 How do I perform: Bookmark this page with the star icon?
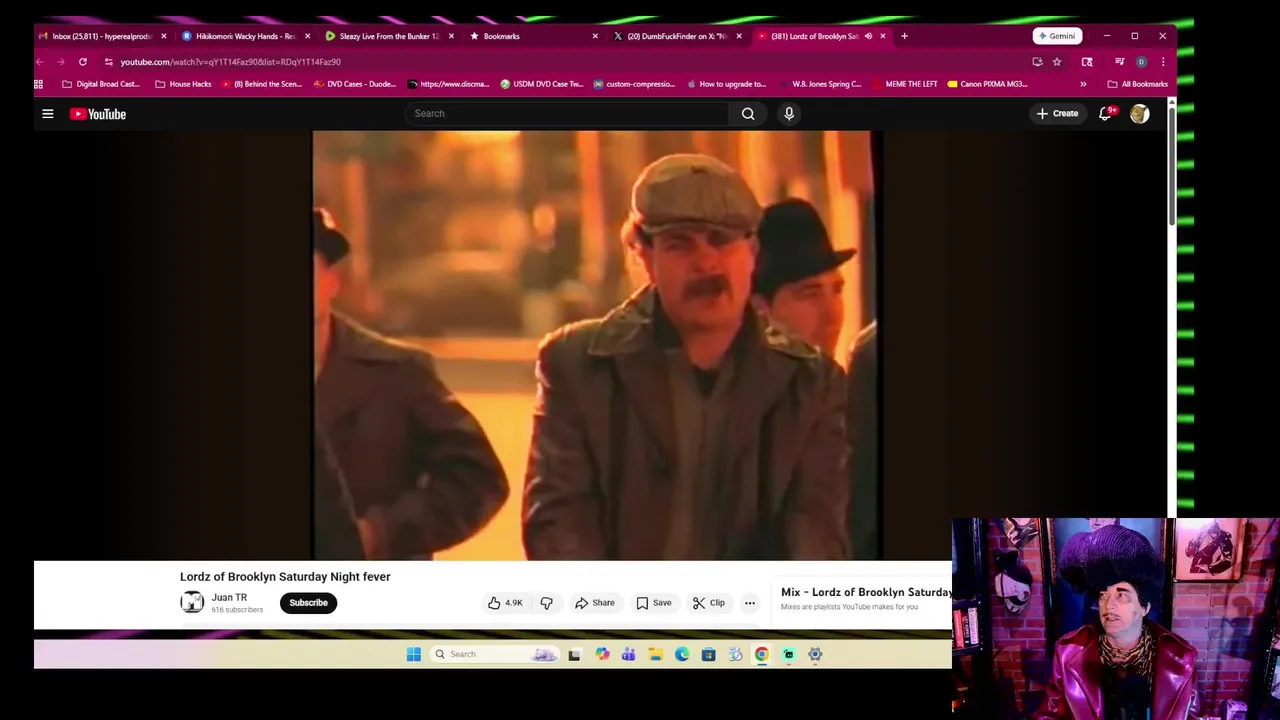[1057, 62]
